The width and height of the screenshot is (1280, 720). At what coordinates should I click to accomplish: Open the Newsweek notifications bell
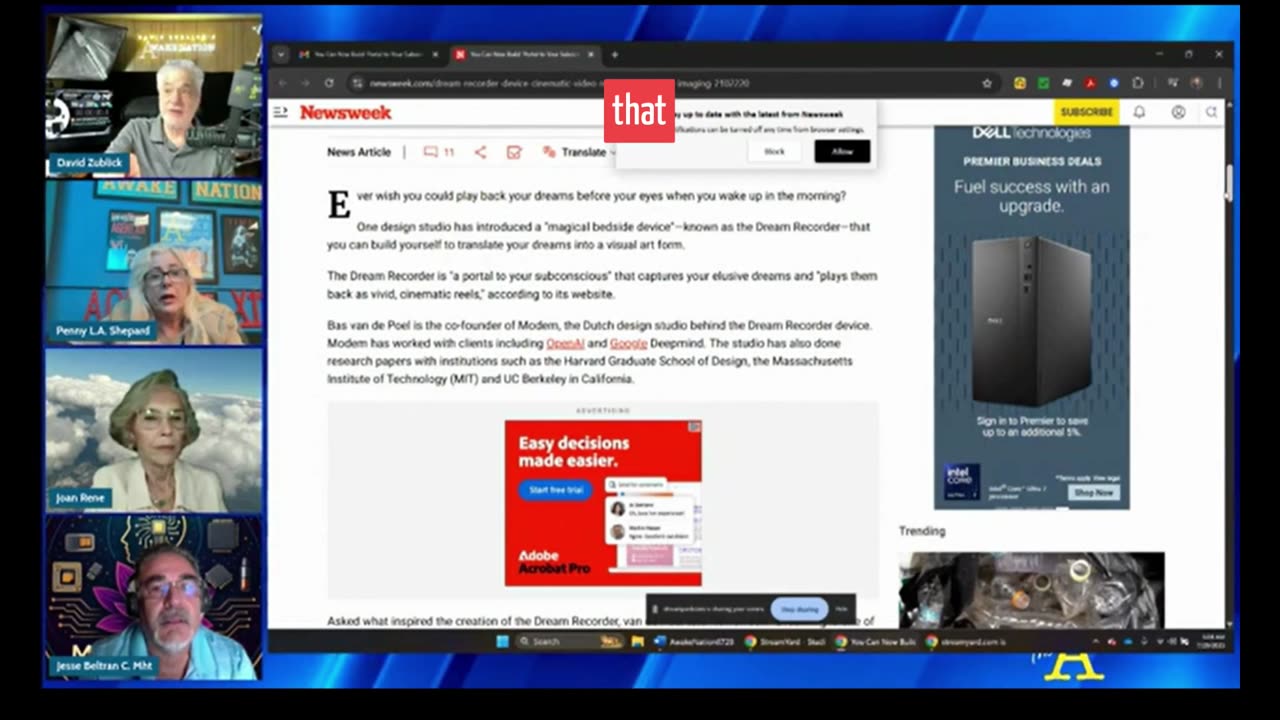click(x=1139, y=112)
